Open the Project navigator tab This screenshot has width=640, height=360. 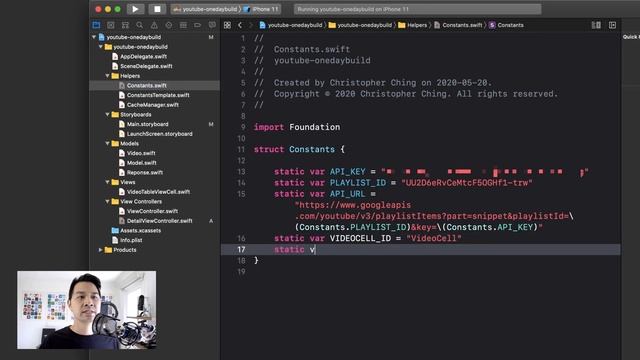point(96,25)
